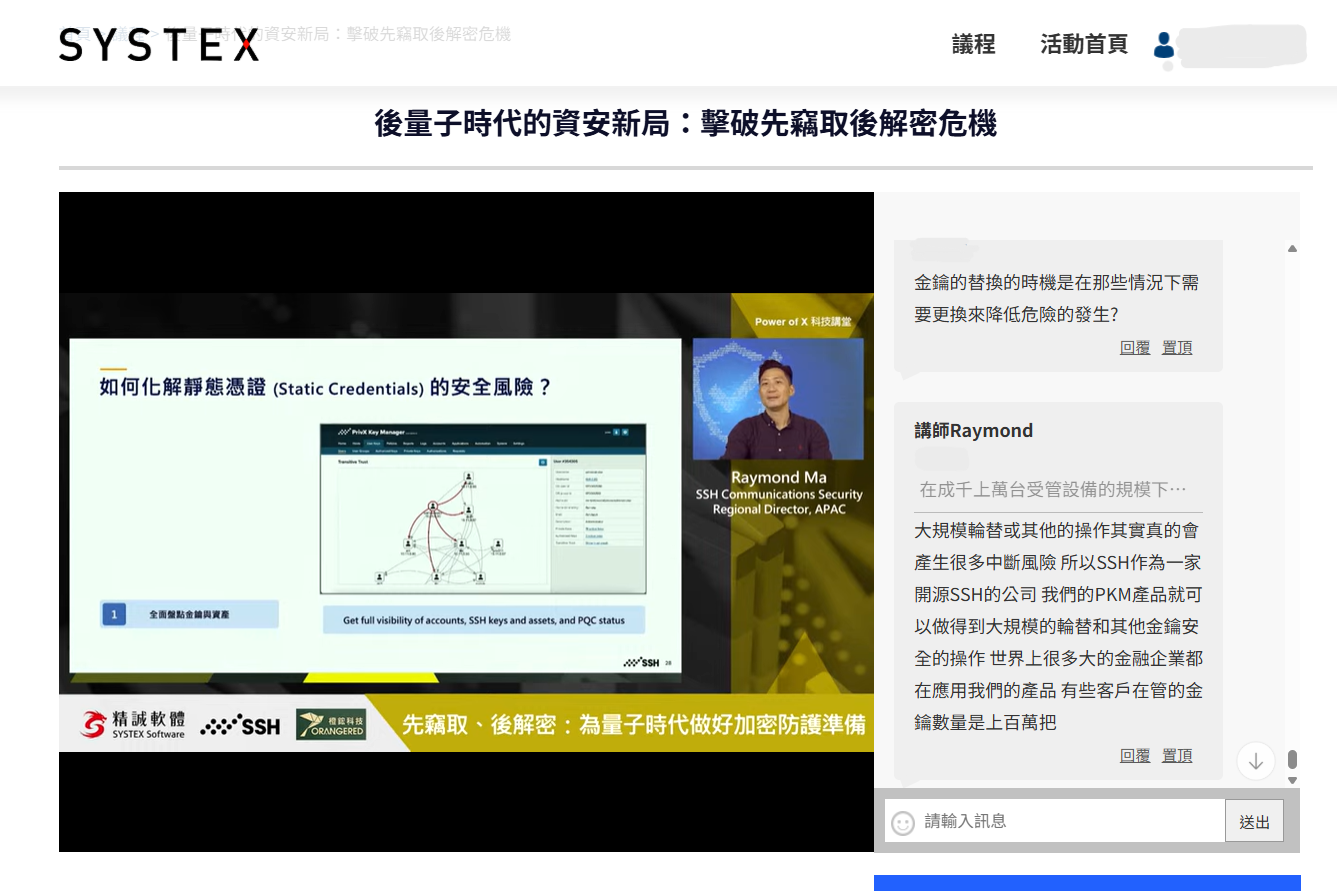The width and height of the screenshot is (1337, 891).
Task: Open the emoji picker in chat
Action: (903, 822)
